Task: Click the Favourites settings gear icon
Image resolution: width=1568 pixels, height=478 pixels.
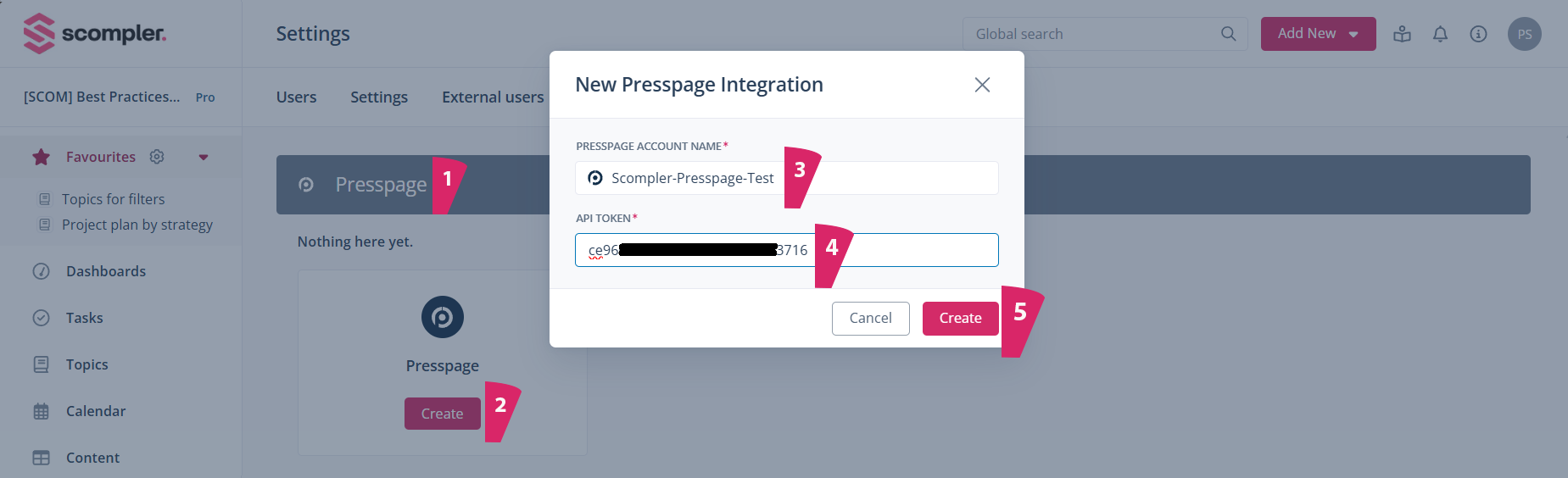Action: [x=157, y=157]
